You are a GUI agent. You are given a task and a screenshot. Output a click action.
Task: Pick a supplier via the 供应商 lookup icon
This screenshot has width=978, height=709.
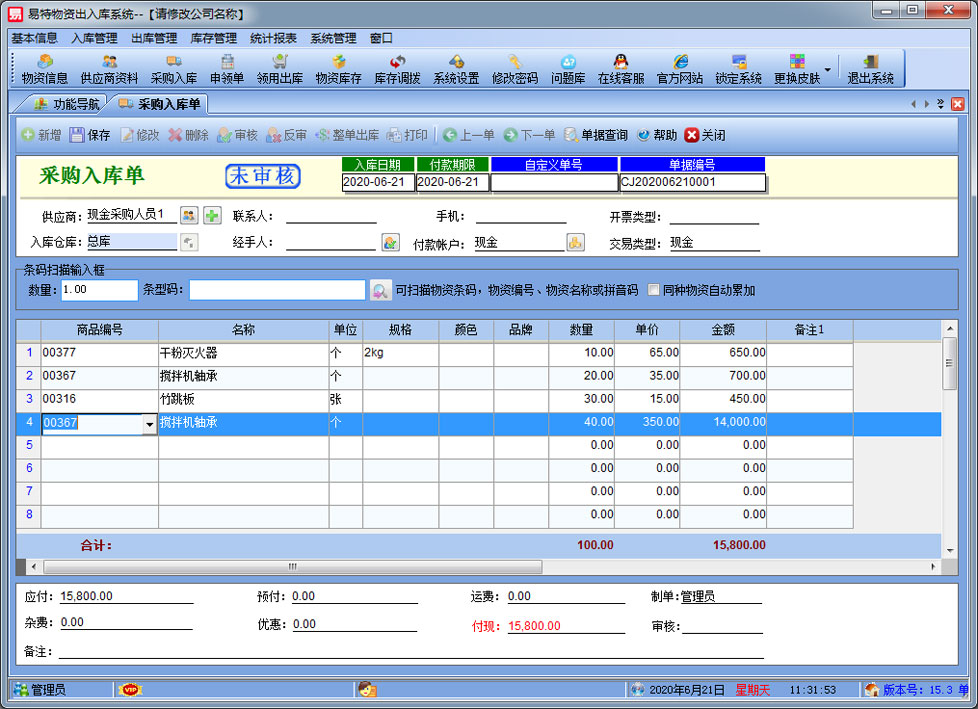tap(189, 215)
